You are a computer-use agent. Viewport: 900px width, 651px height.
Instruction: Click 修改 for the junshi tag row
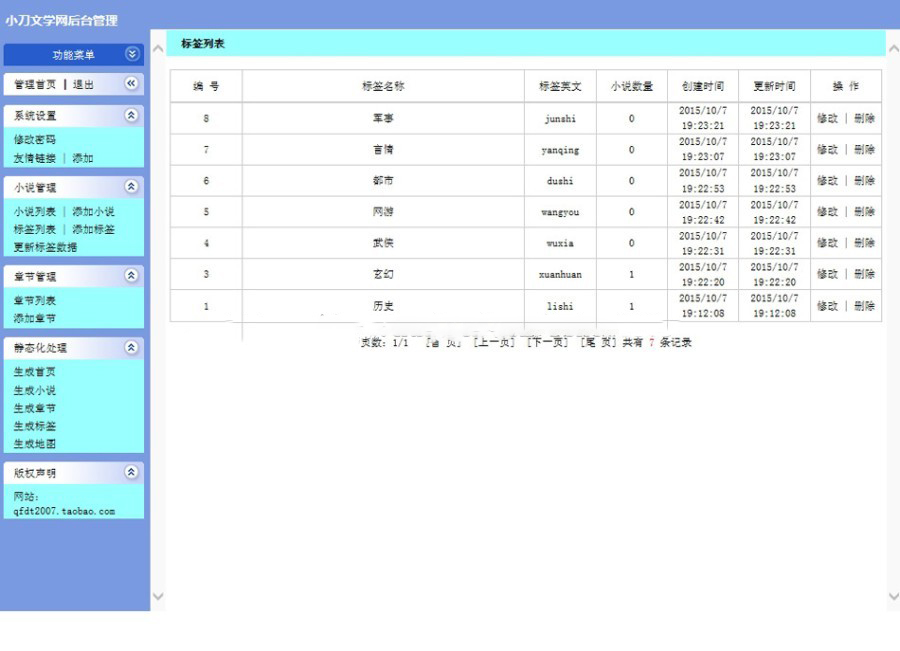(827, 118)
